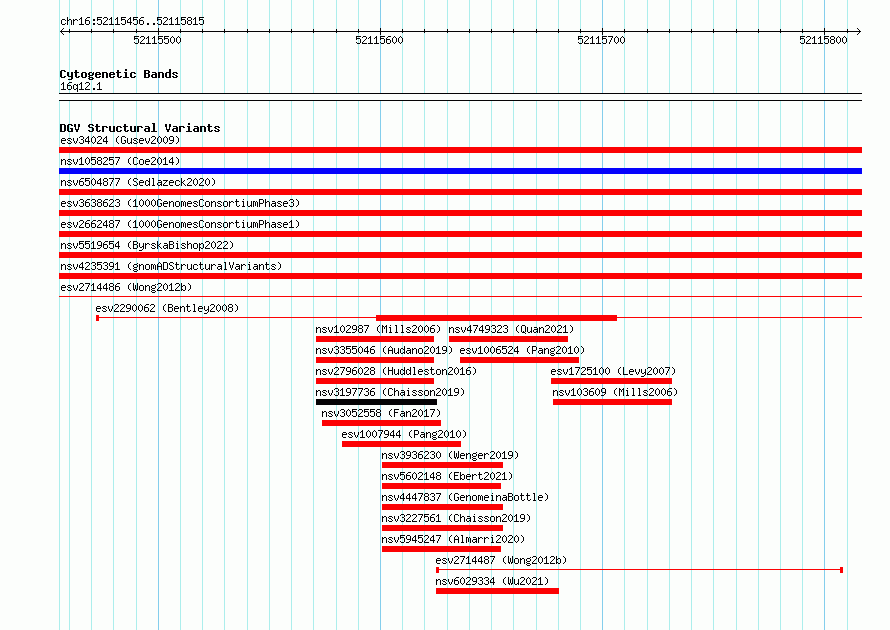The image size is (890, 630).
Task: Click the 52115500 ruler position
Action: tap(157, 40)
